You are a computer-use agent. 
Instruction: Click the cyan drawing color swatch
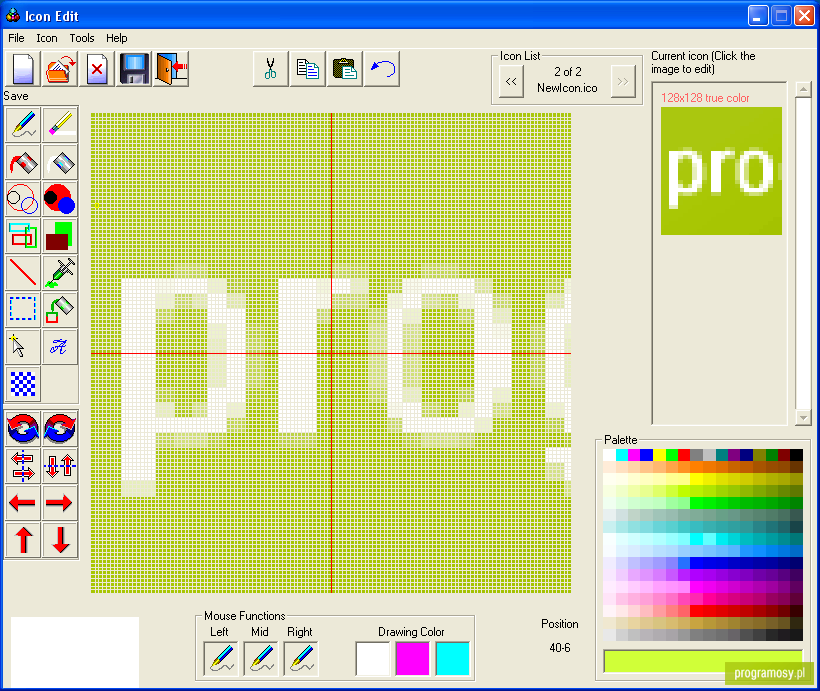point(452,659)
